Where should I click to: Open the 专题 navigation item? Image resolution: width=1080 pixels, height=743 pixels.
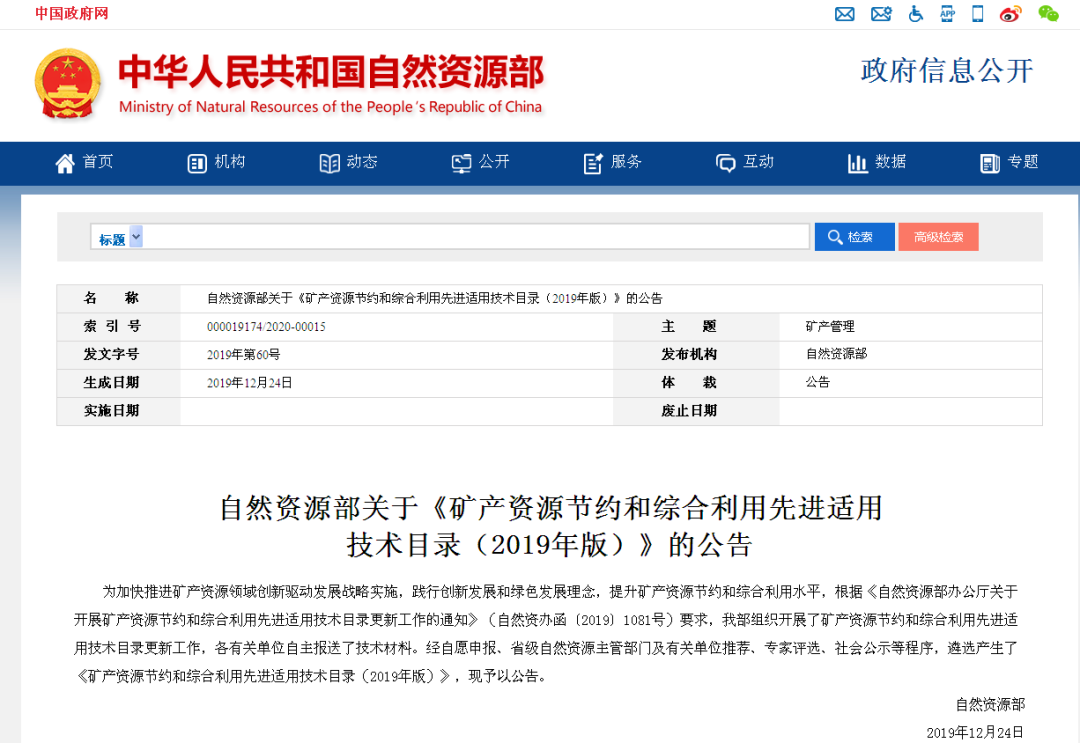[1009, 163]
